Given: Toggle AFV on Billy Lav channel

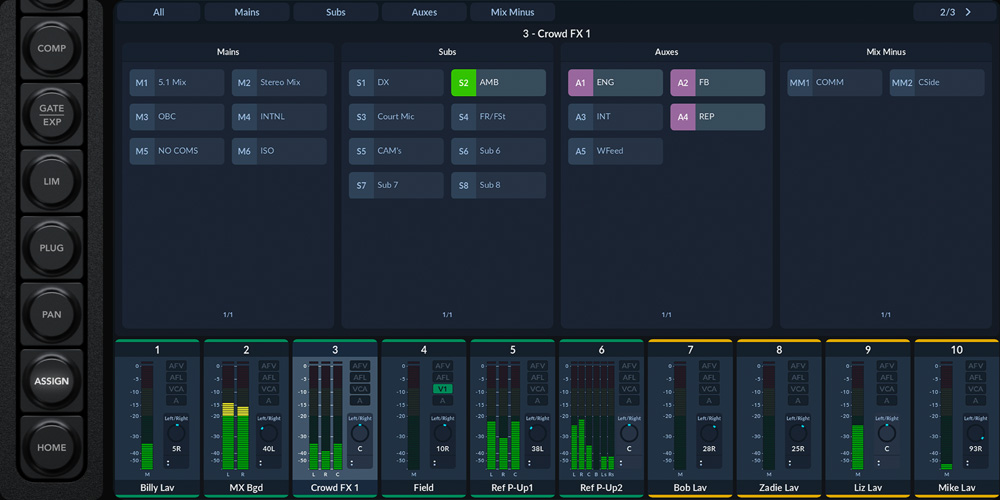Looking at the screenshot, I should tap(177, 365).
